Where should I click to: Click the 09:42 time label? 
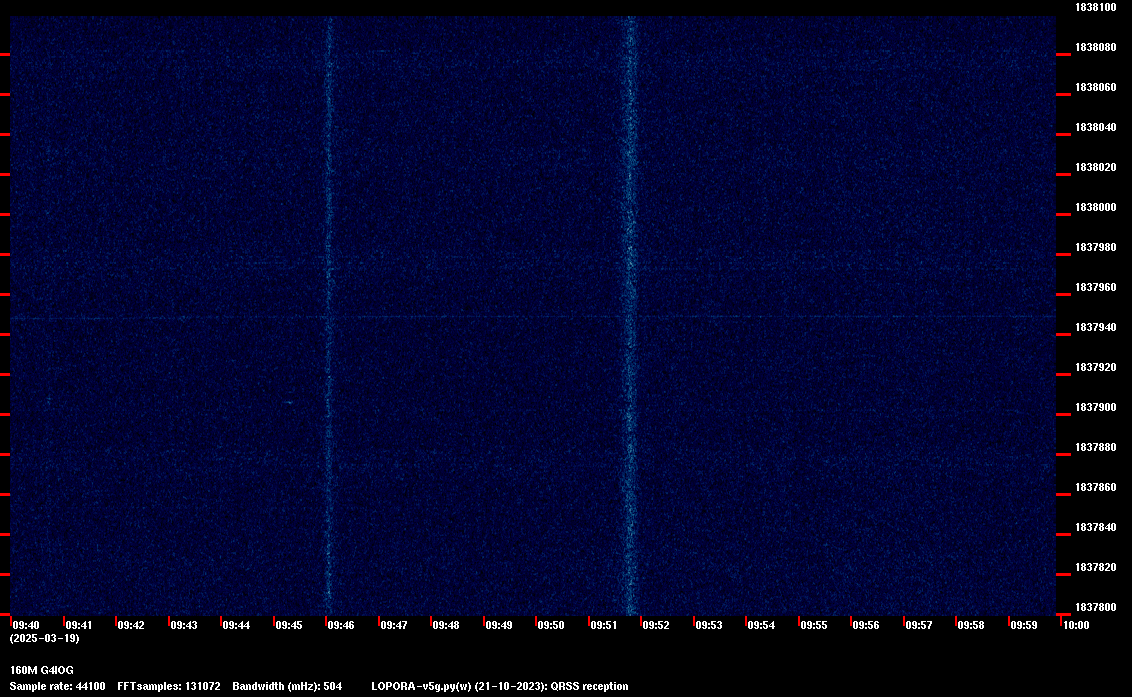[131, 625]
